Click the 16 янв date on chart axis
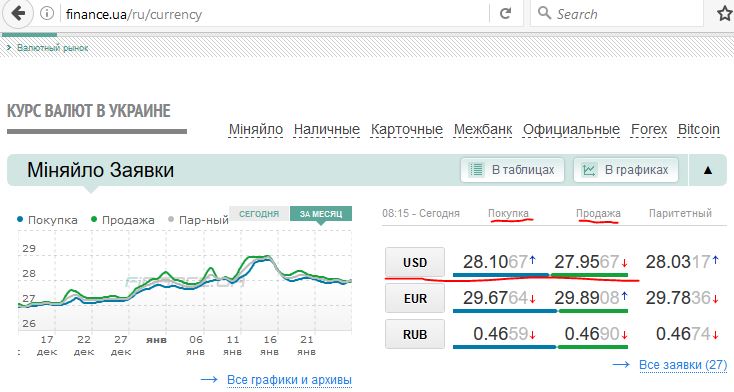This screenshot has height=392, width=734. click(270, 346)
